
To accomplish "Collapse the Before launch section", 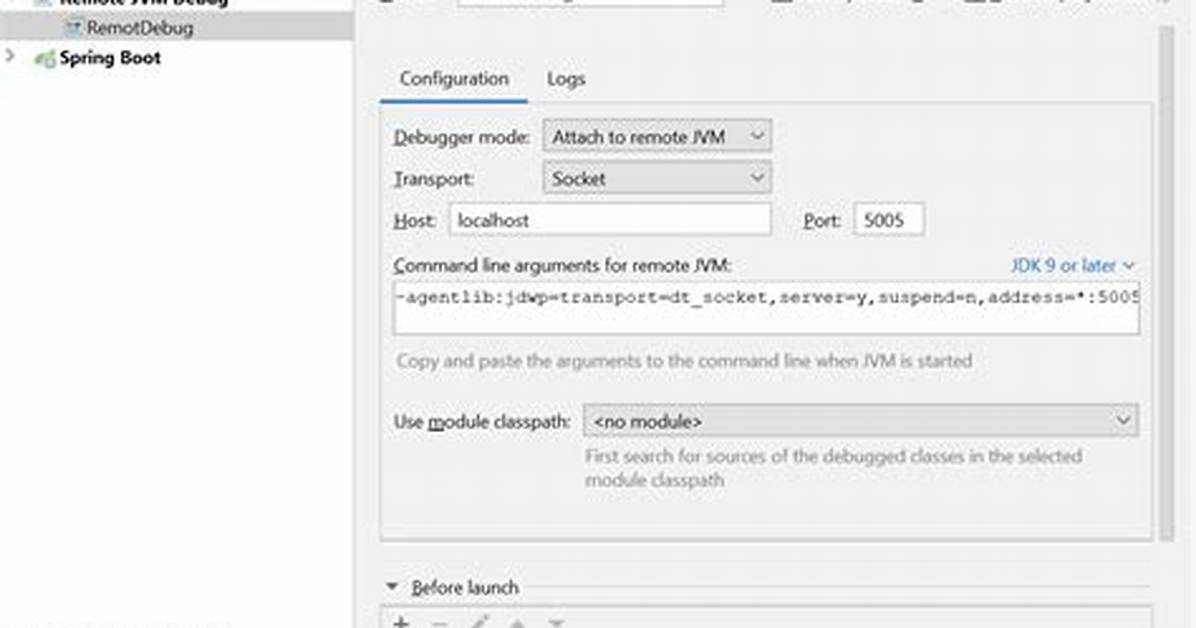I will 392,587.
